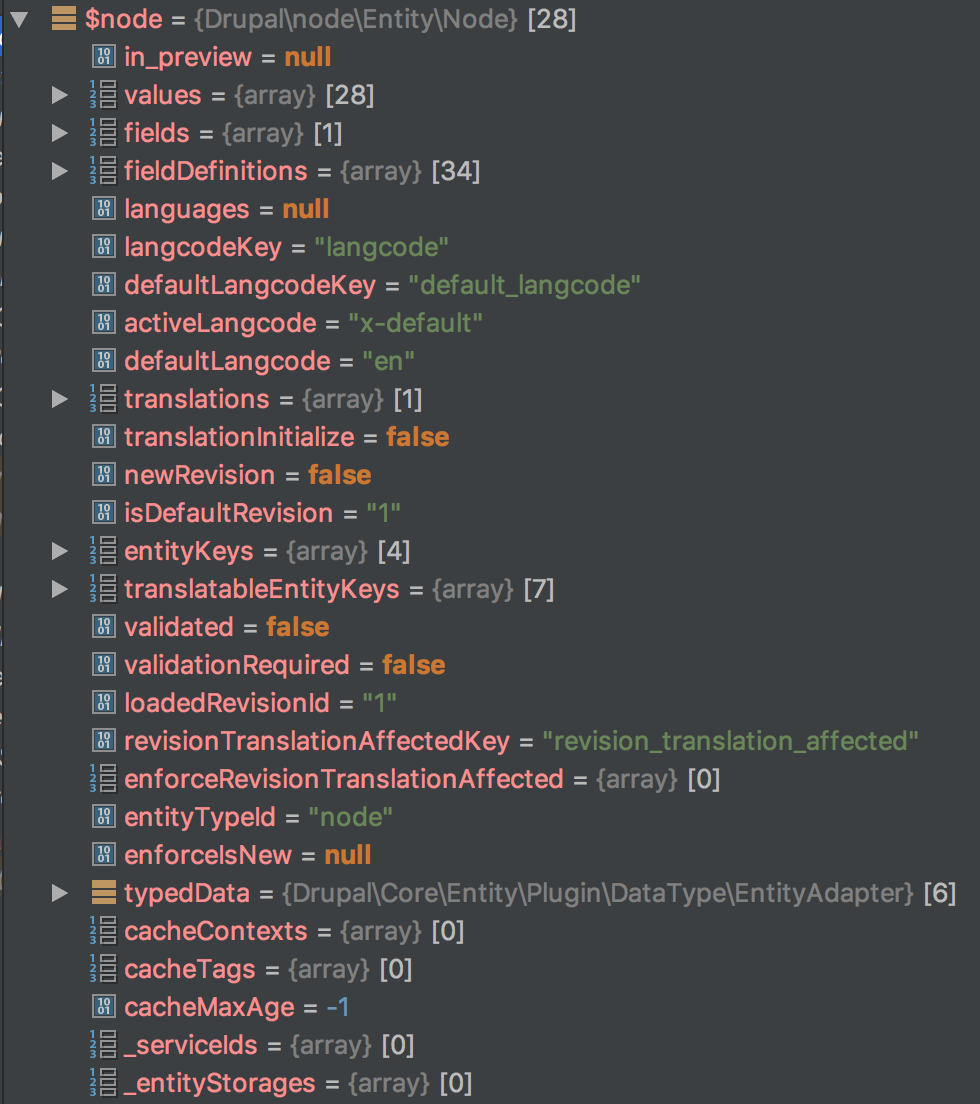Expand the values array row
Image resolution: width=980 pixels, height=1104 pixels.
tap(60, 95)
